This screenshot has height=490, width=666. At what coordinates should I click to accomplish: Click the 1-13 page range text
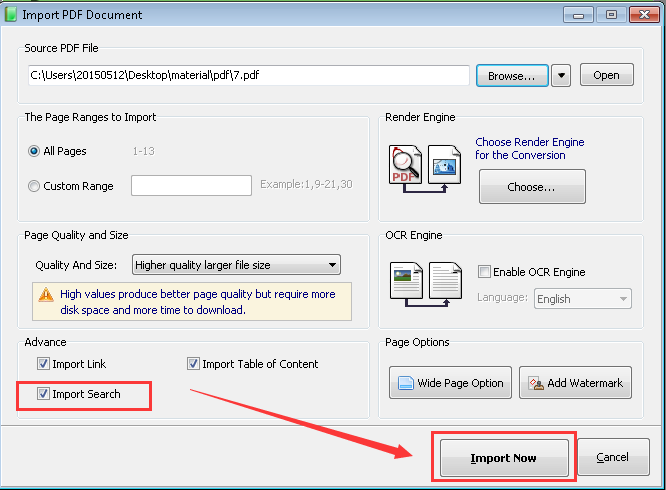tap(144, 151)
